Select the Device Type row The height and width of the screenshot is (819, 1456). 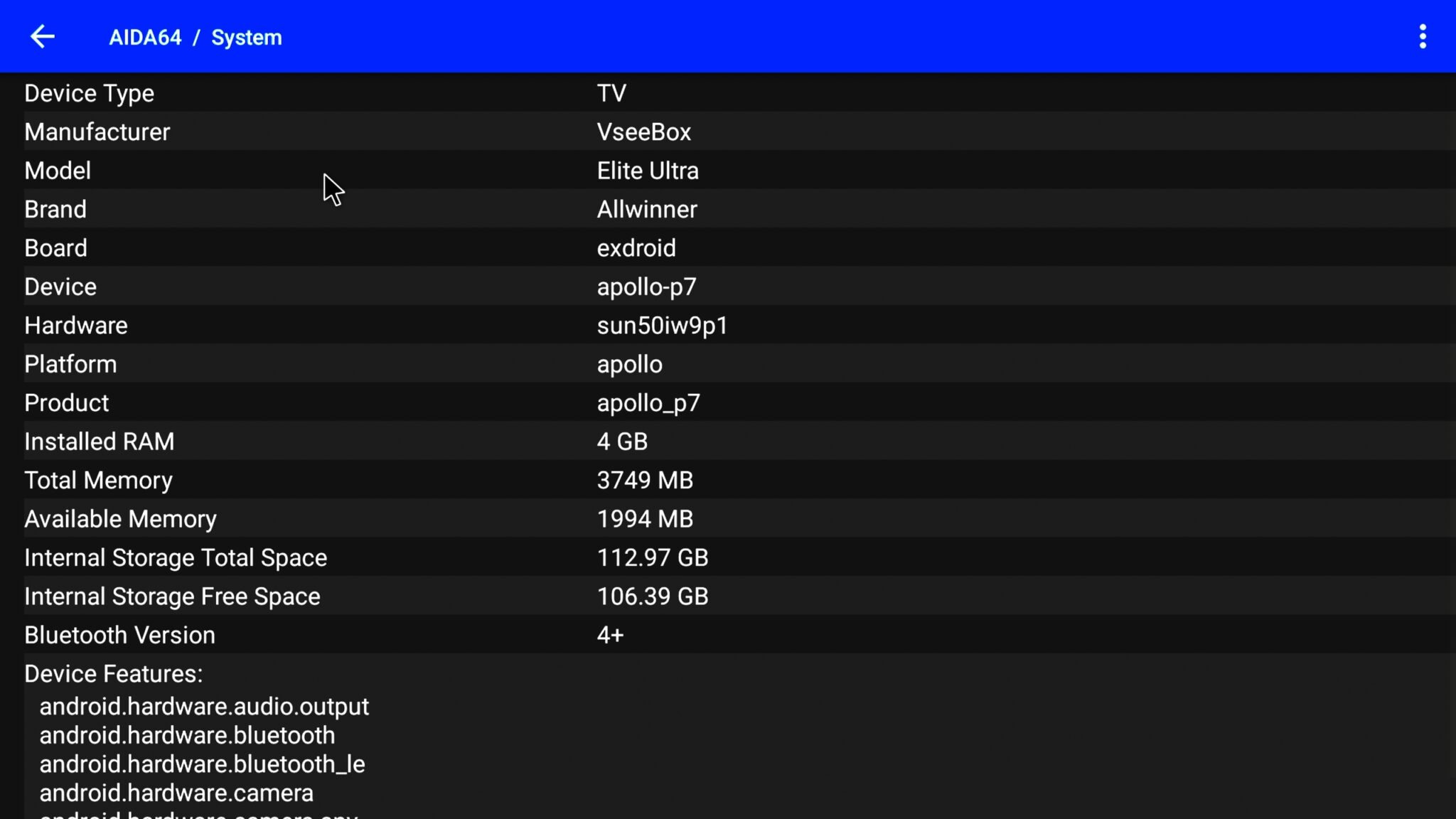click(90, 93)
